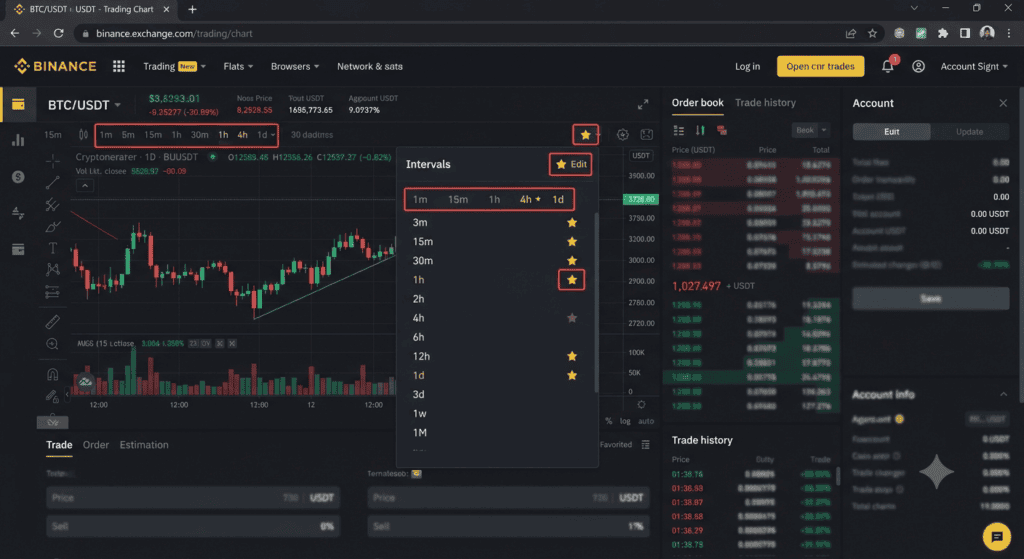The height and width of the screenshot is (559, 1024).
Task: Open the chat support bubble
Action: point(997,537)
